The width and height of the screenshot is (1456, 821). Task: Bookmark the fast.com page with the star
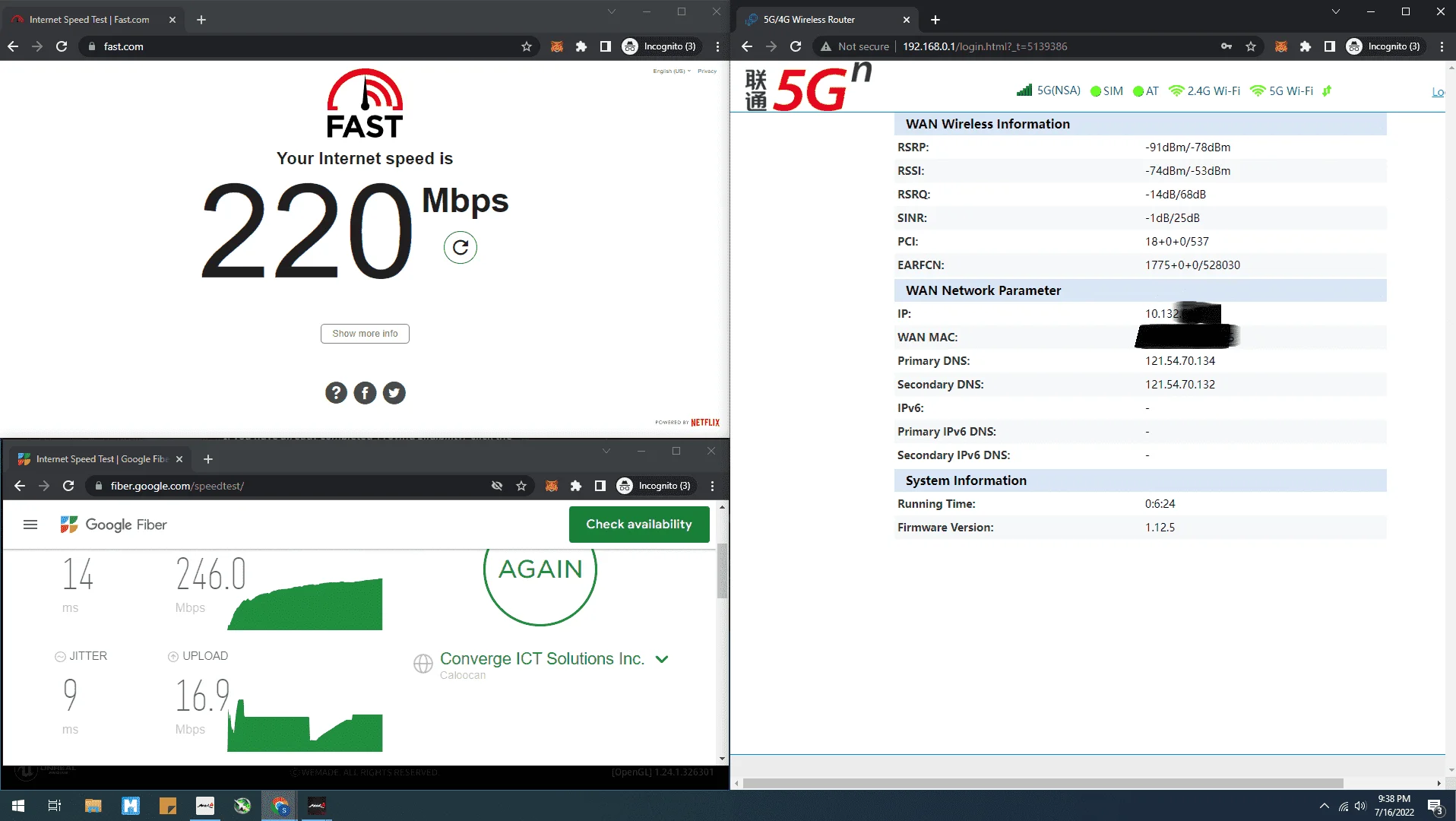point(527,46)
